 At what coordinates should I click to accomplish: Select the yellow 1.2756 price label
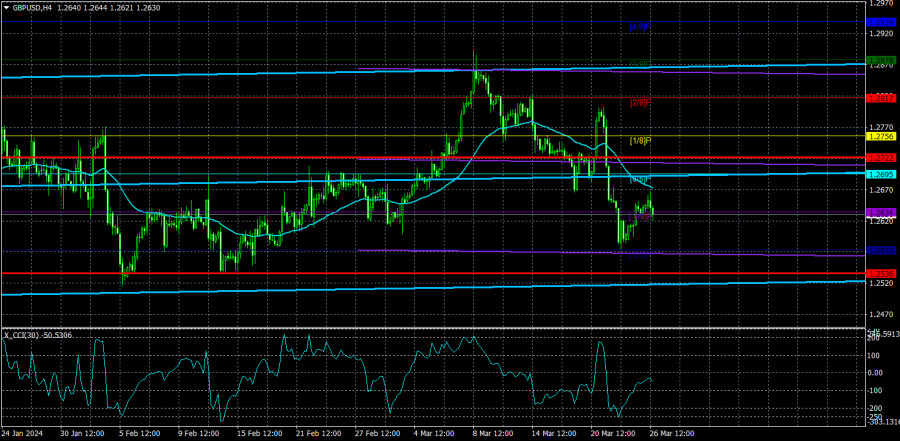[x=881, y=136]
